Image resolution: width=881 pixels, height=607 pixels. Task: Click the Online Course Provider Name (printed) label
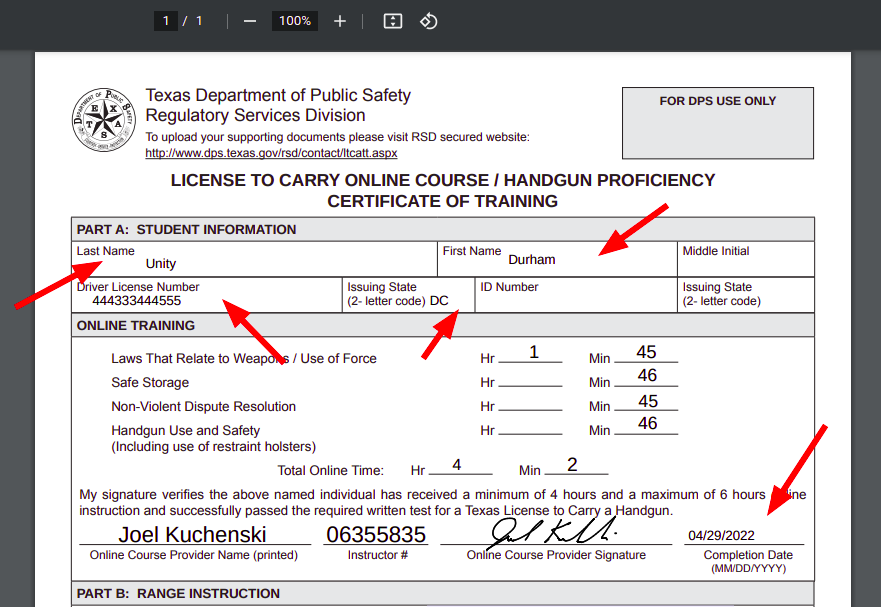coord(194,555)
